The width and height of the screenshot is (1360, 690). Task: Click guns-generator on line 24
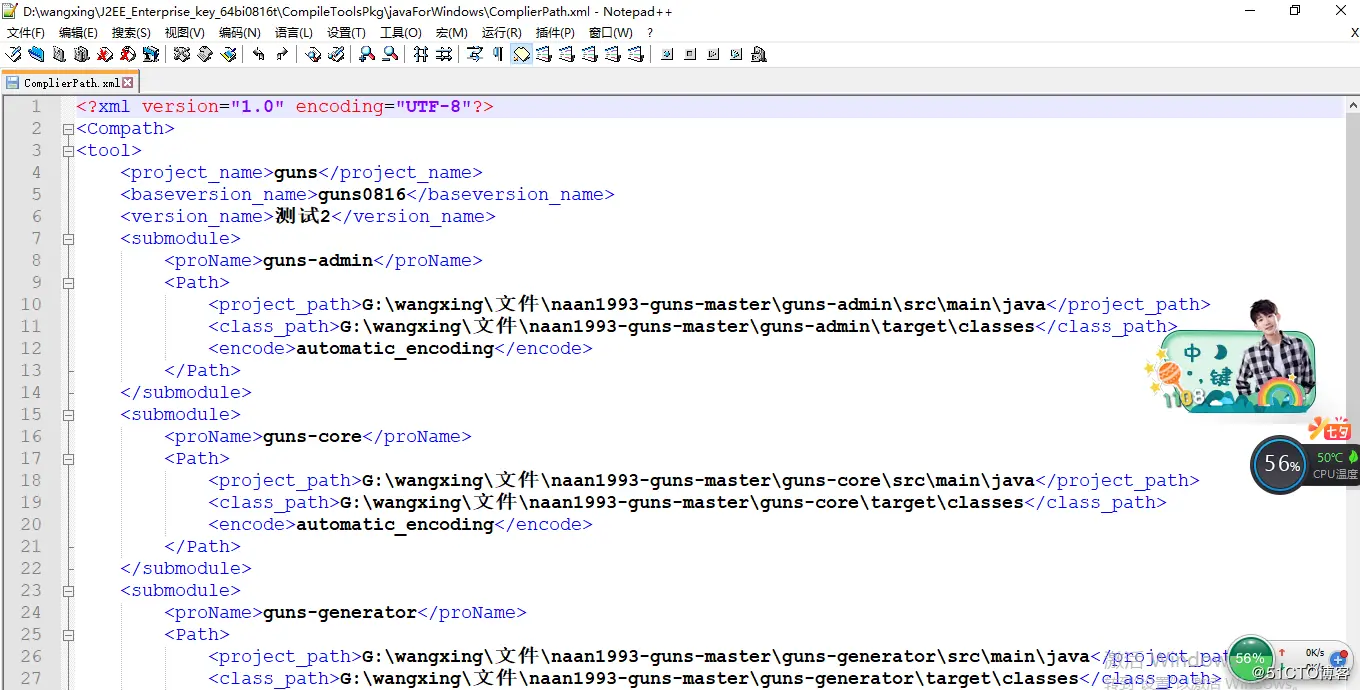click(x=340, y=612)
